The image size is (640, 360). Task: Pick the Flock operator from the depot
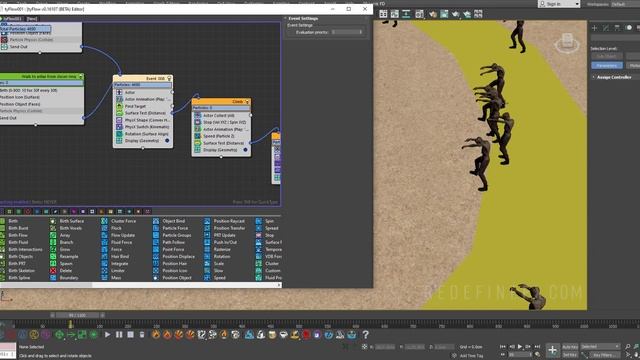coord(112,228)
